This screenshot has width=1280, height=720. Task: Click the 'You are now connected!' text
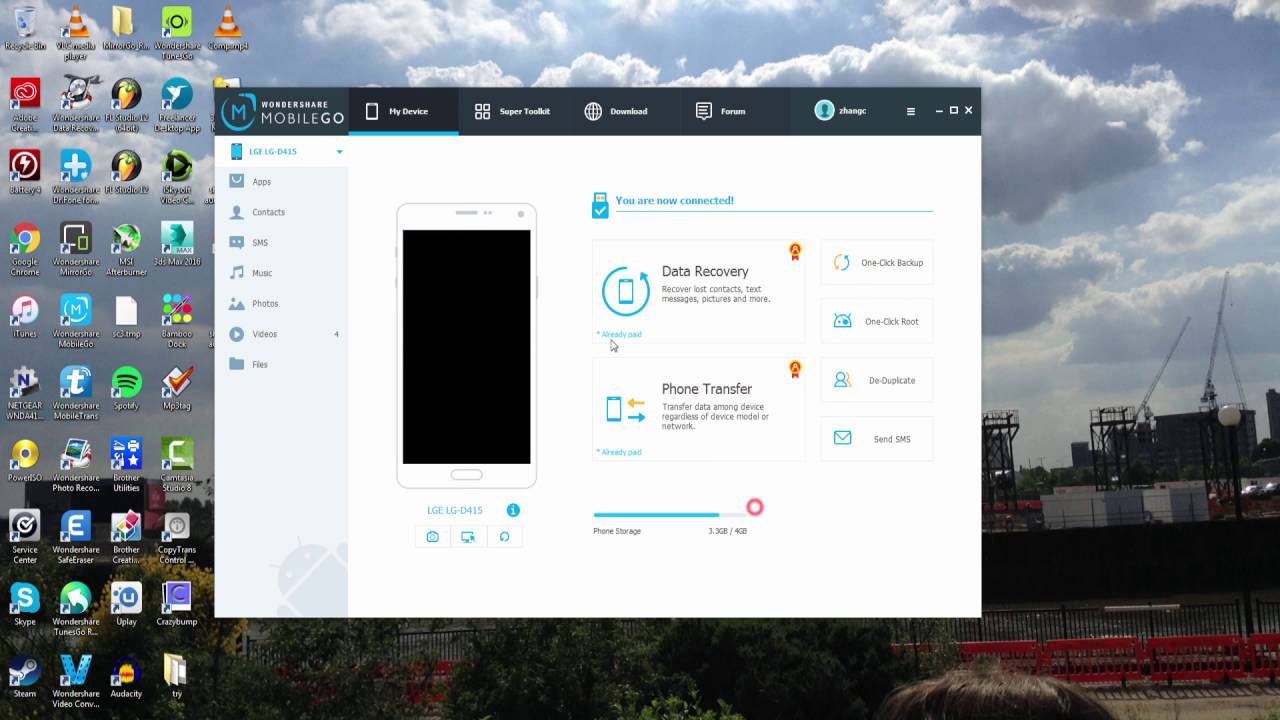(674, 201)
